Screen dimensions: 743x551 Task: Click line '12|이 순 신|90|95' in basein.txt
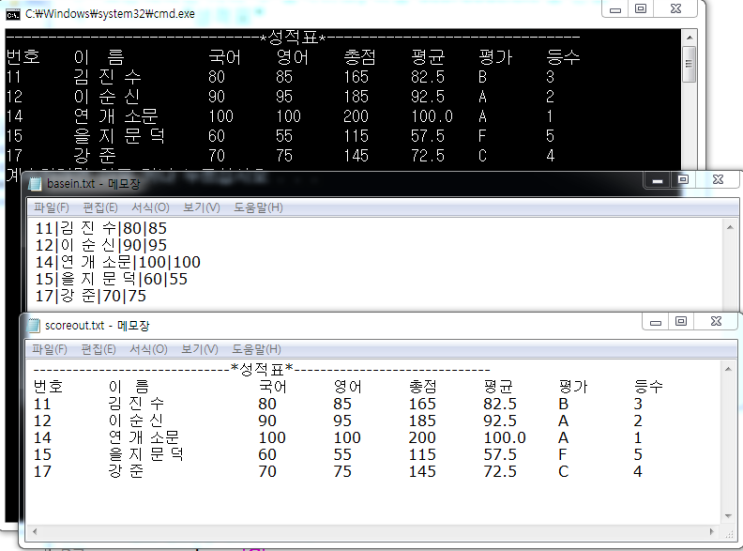pyautogui.click(x=101, y=245)
